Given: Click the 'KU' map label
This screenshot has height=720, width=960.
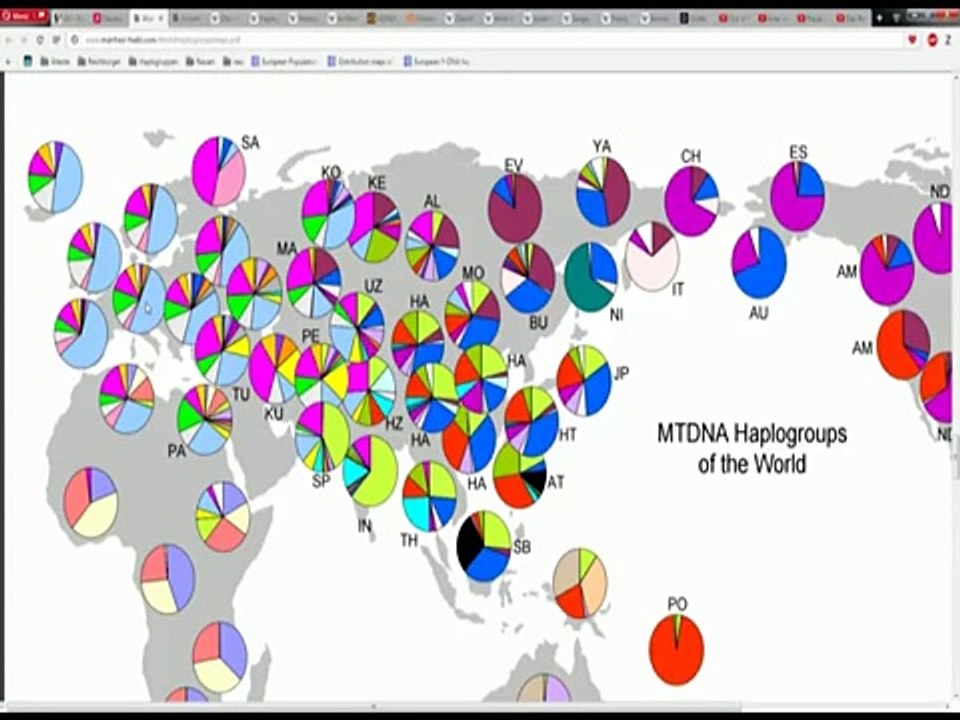Looking at the screenshot, I should [x=274, y=414].
